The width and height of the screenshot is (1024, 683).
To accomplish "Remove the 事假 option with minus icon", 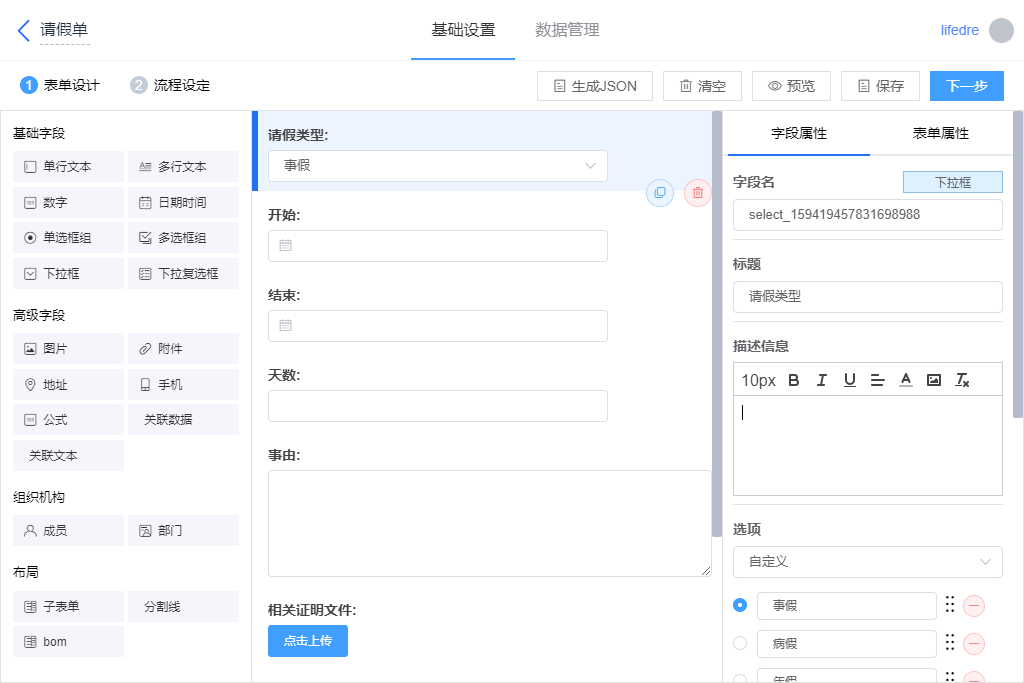I will coord(974,606).
